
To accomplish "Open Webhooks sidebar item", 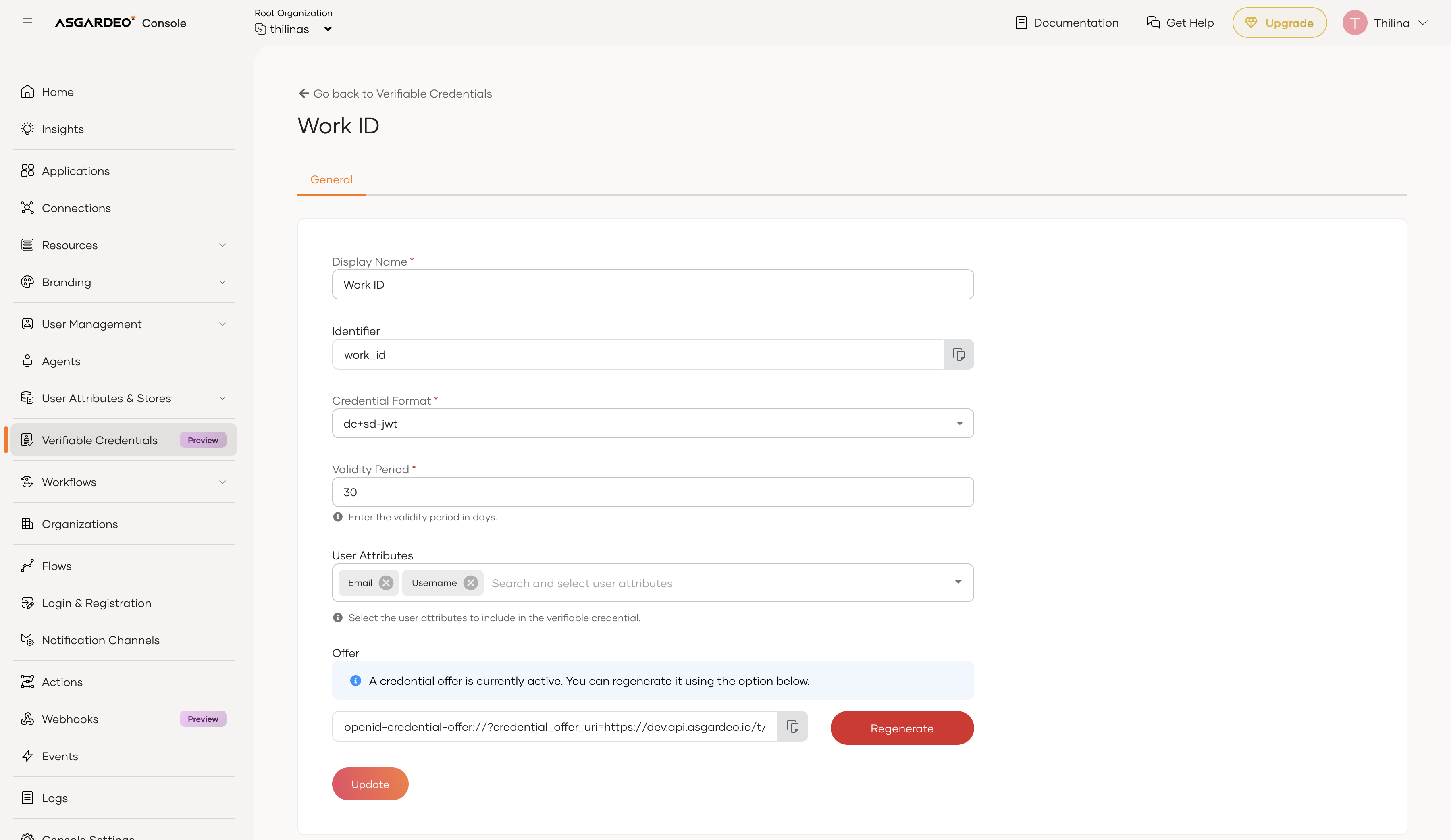I will [70, 719].
